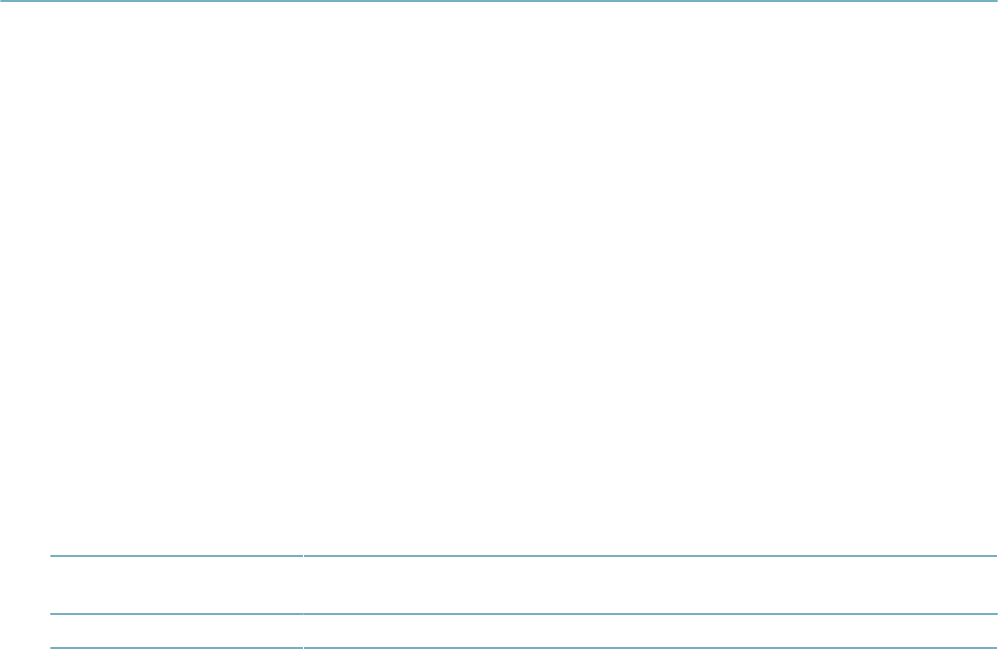Viewport: 998px width, 649px height.
Task: Click the blue border line at page top
Action: 499,1
